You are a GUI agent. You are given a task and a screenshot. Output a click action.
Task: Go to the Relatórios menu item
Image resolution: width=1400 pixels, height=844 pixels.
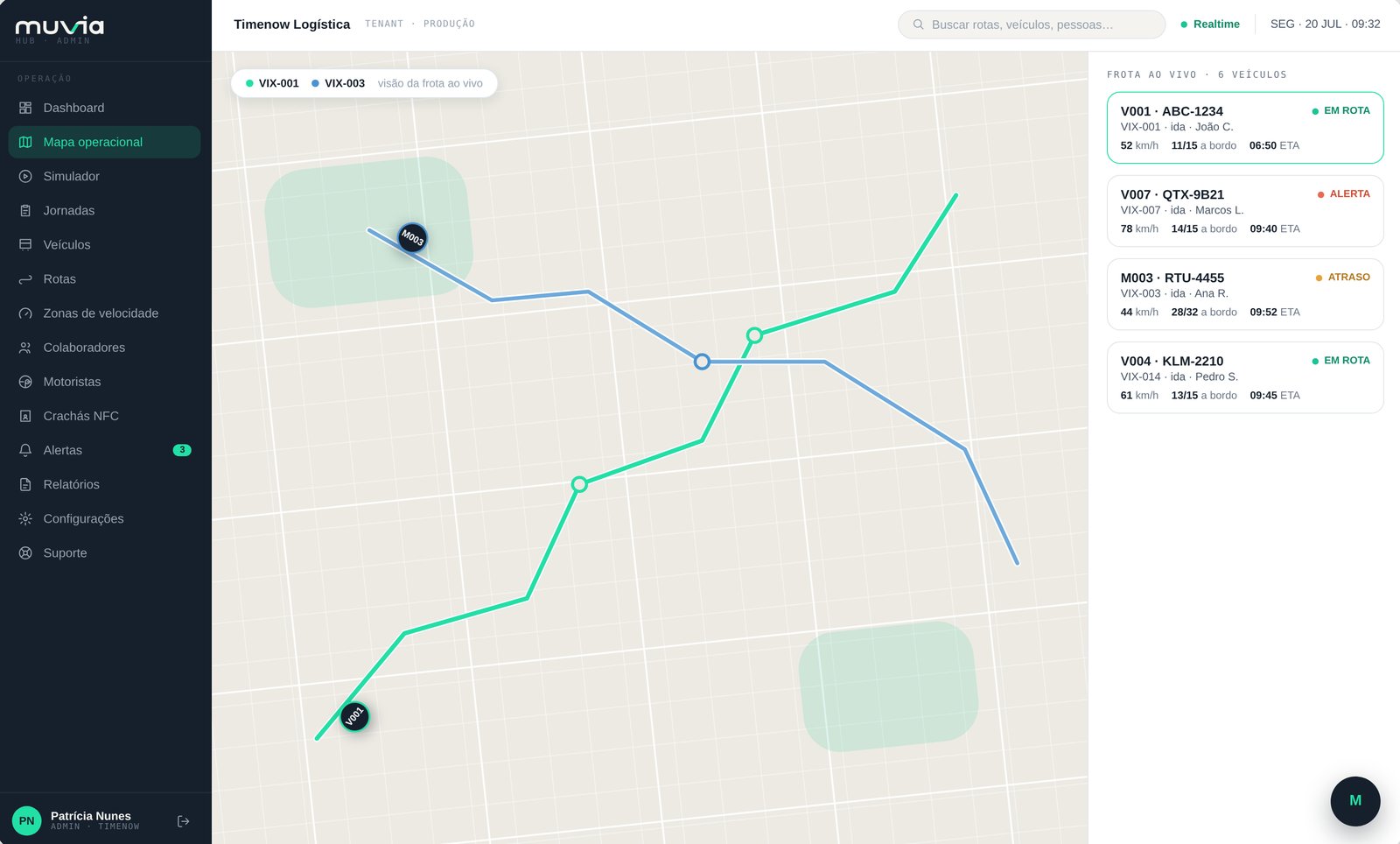(104, 484)
